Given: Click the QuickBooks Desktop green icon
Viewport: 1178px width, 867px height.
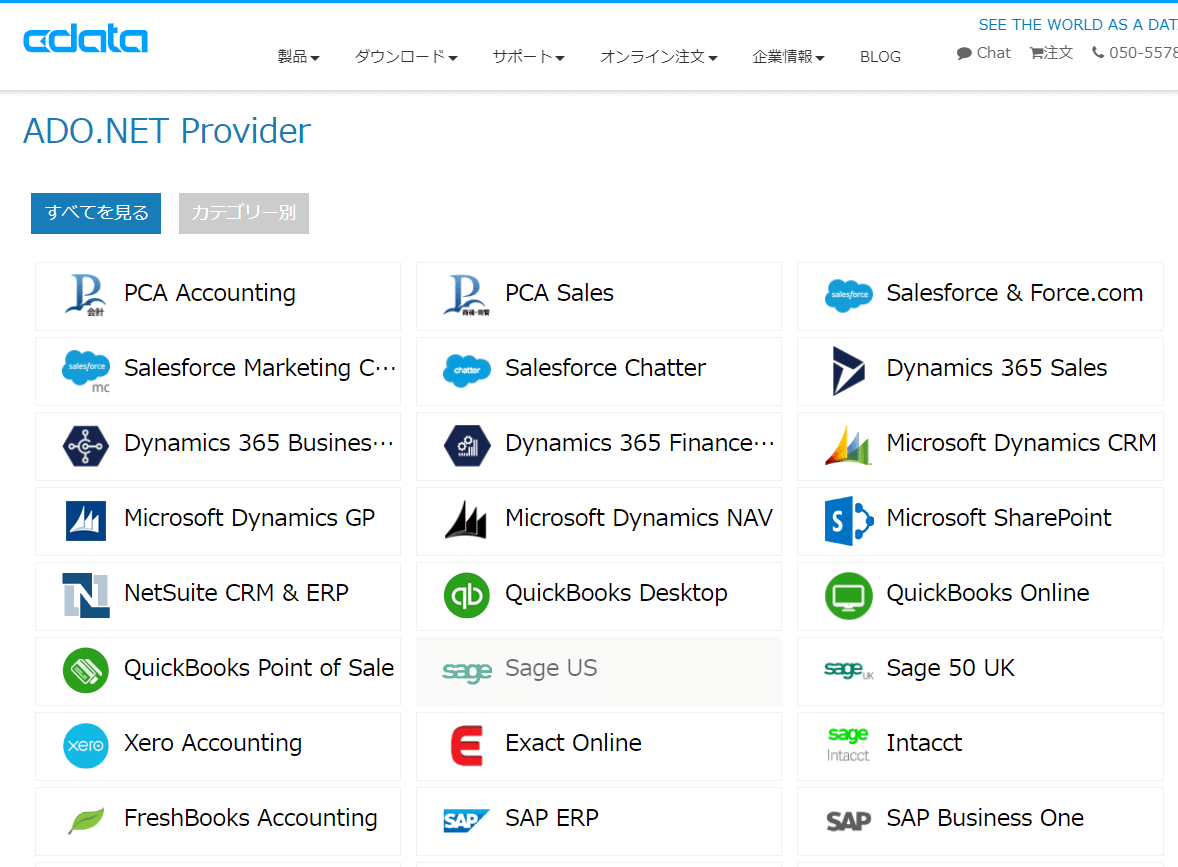Looking at the screenshot, I should (467, 596).
